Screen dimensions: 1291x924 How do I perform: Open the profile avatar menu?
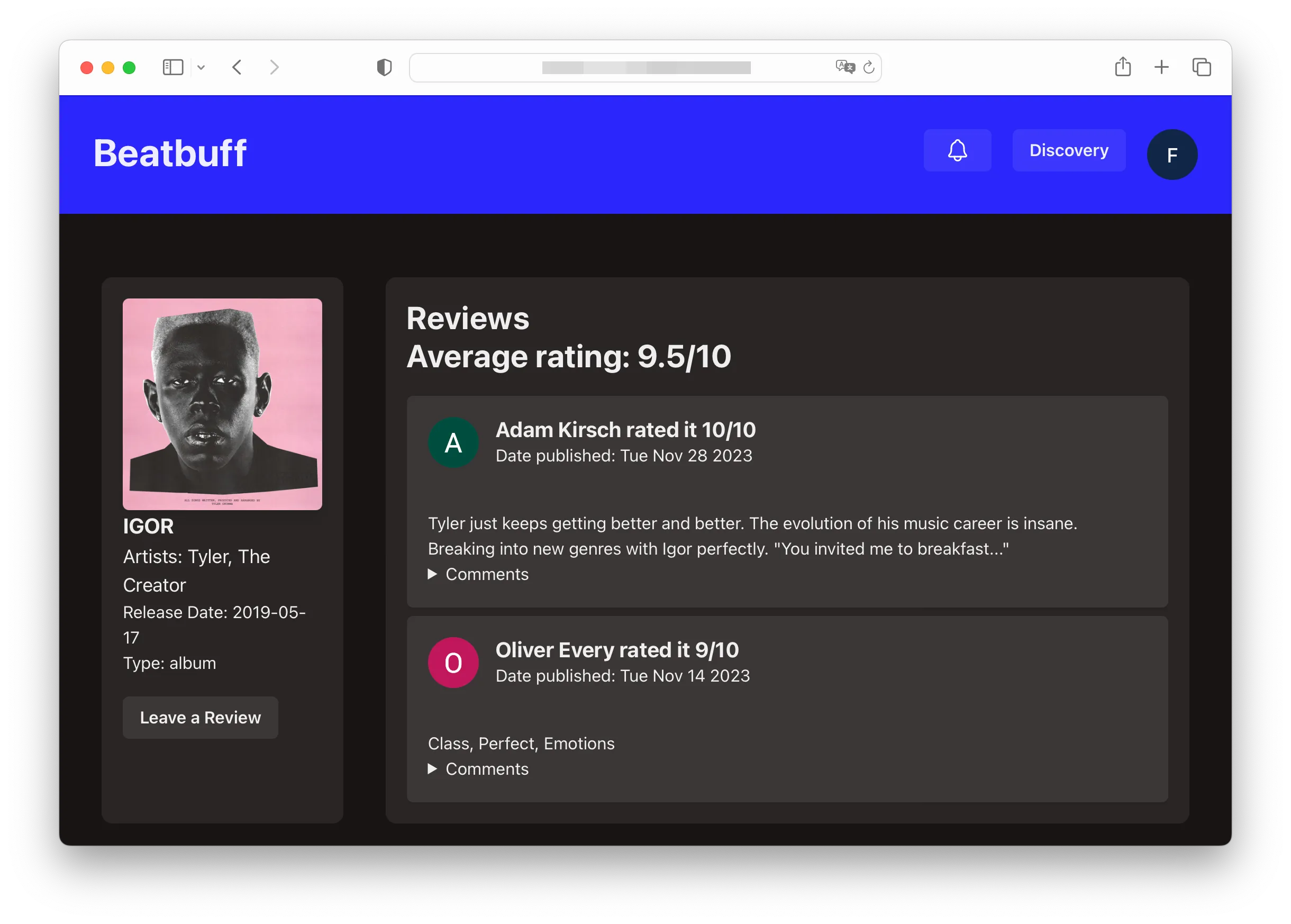pos(1172,154)
